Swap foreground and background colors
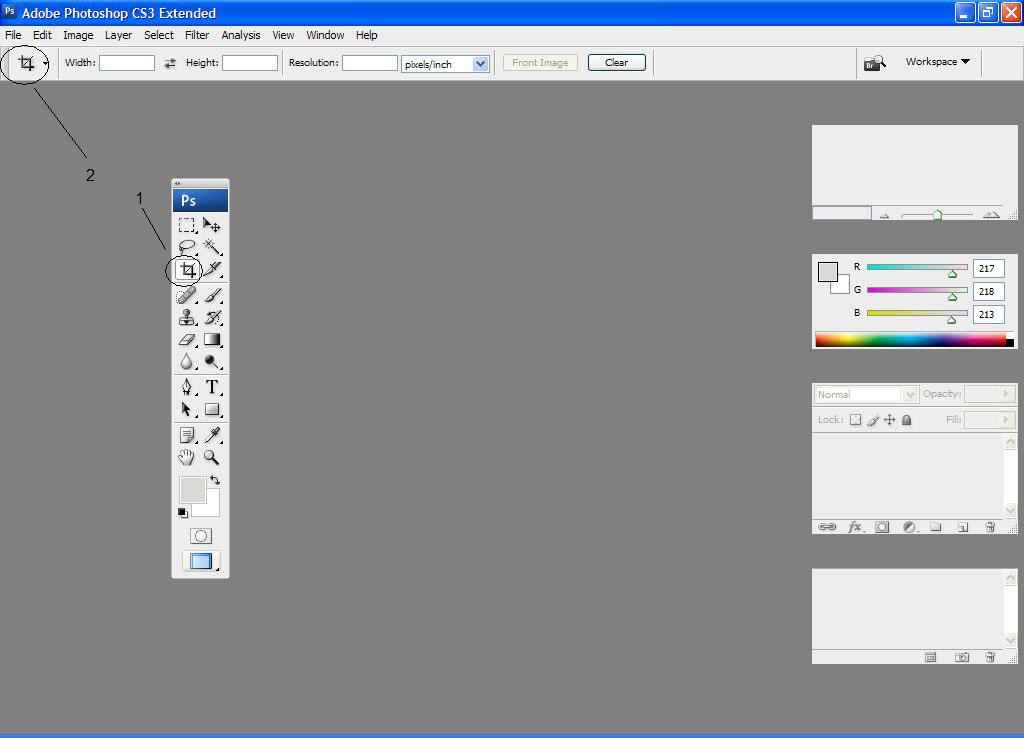This screenshot has width=1024, height=738. [214, 481]
